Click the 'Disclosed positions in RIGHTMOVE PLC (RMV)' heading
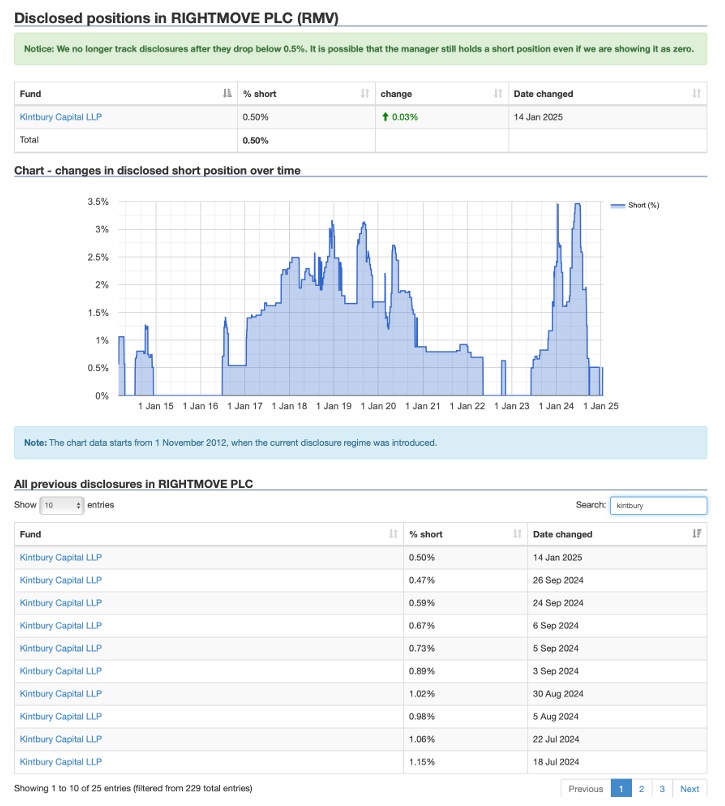The image size is (725, 806). (176, 18)
